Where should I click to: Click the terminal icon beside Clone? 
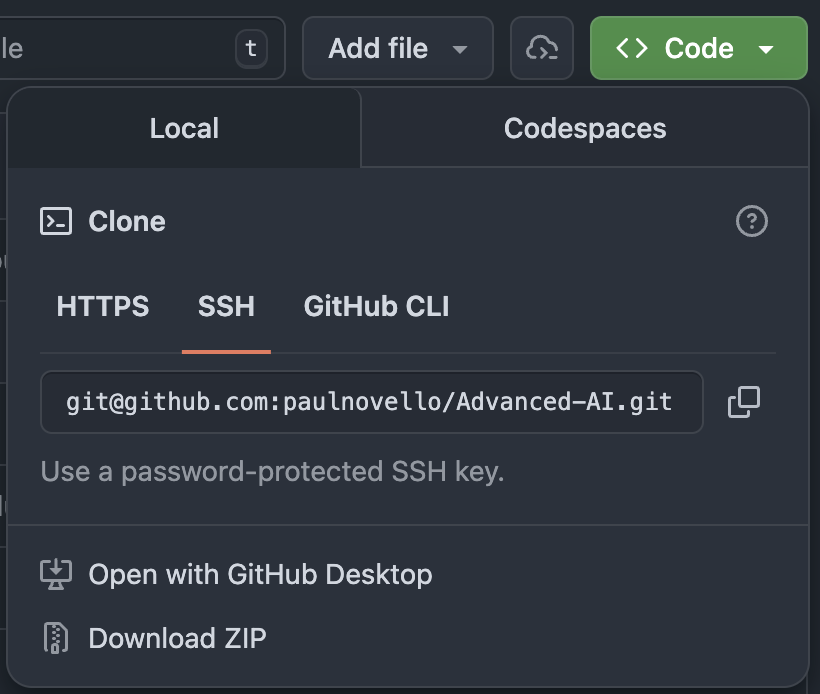56,221
